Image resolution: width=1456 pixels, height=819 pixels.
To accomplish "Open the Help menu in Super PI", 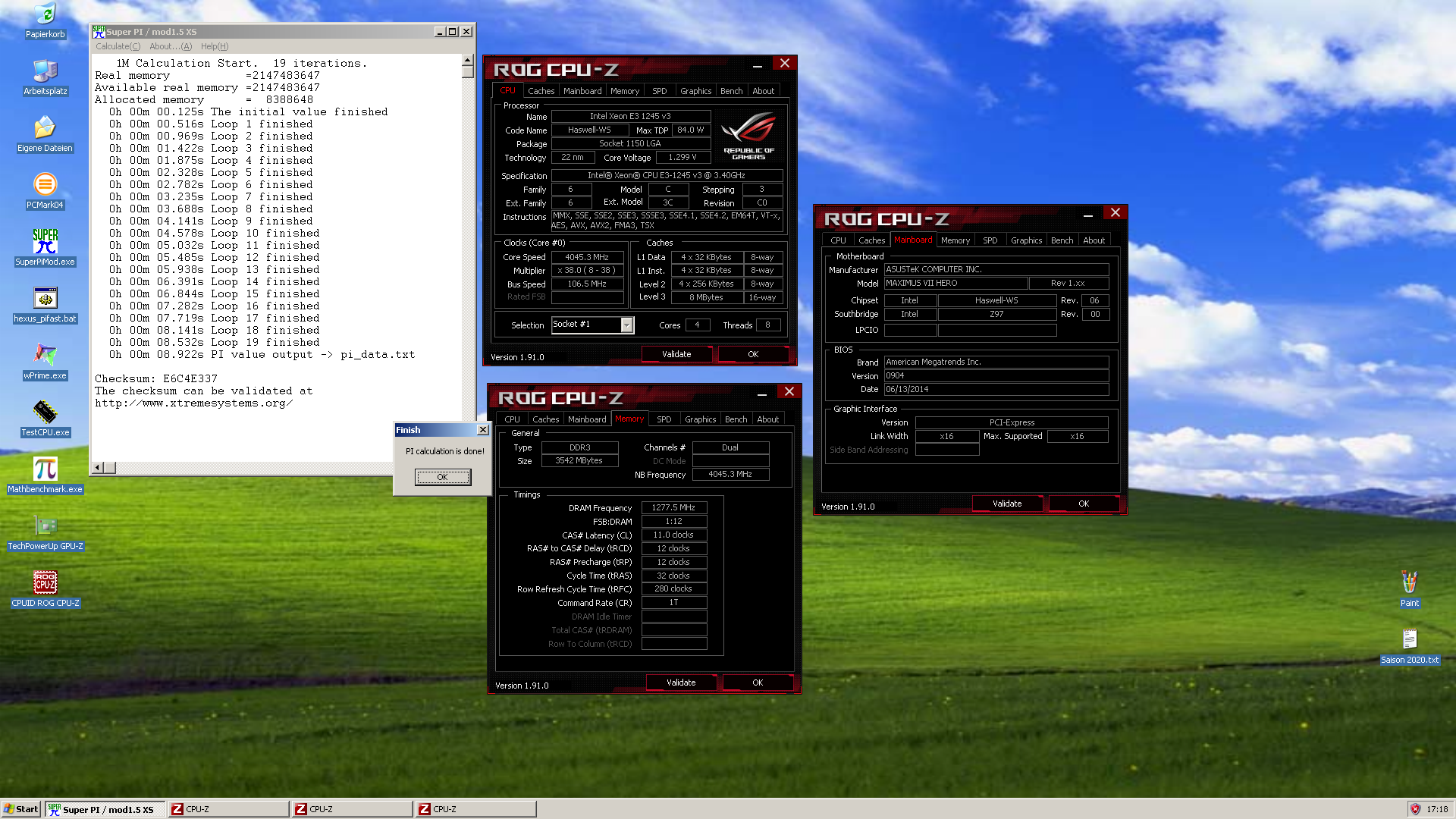I will pos(215,46).
